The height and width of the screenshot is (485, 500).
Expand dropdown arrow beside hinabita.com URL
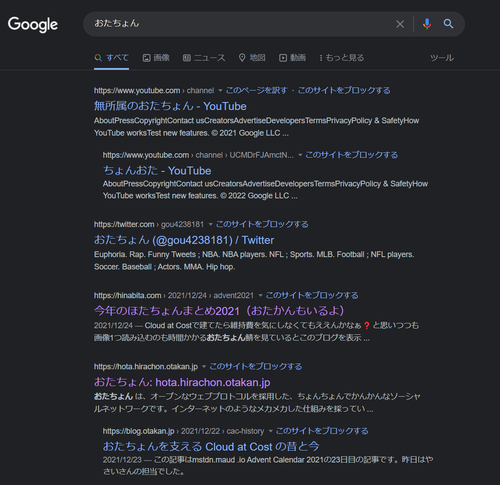click(x=260, y=295)
